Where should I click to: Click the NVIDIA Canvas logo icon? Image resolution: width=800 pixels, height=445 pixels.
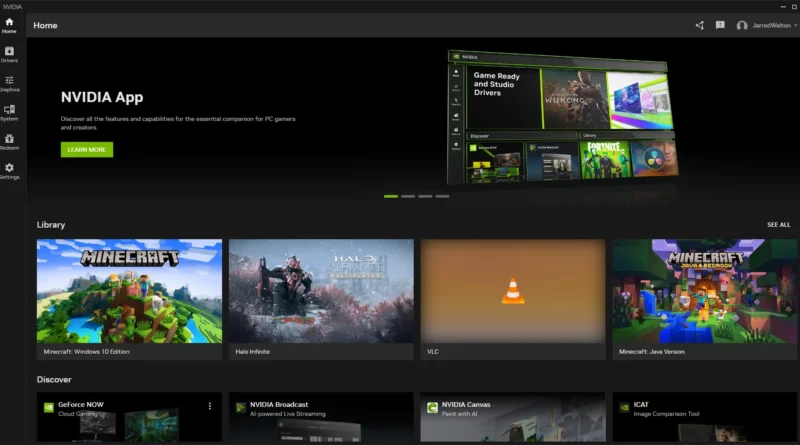click(x=432, y=407)
